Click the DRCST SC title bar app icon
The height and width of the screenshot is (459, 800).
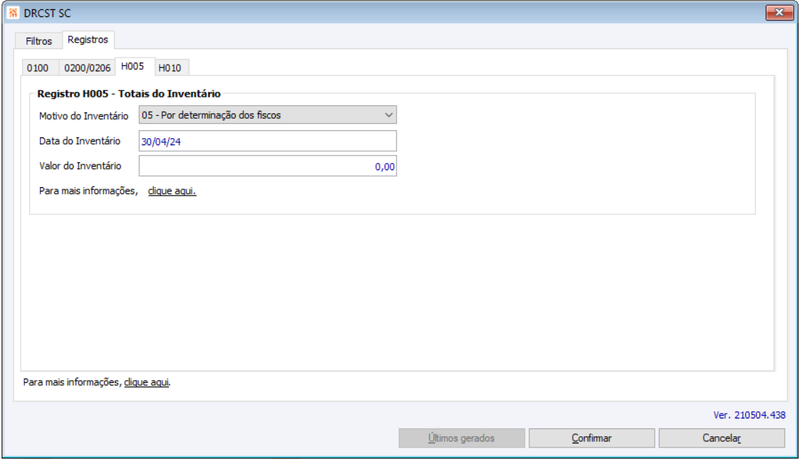coord(13,13)
